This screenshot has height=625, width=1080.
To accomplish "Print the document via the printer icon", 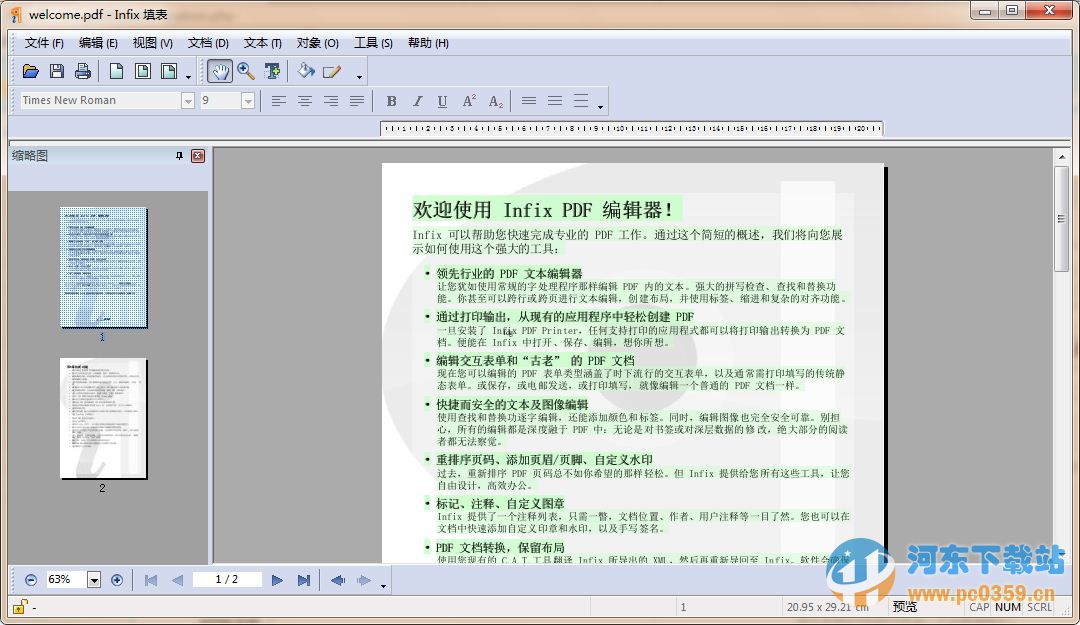I will (82, 70).
